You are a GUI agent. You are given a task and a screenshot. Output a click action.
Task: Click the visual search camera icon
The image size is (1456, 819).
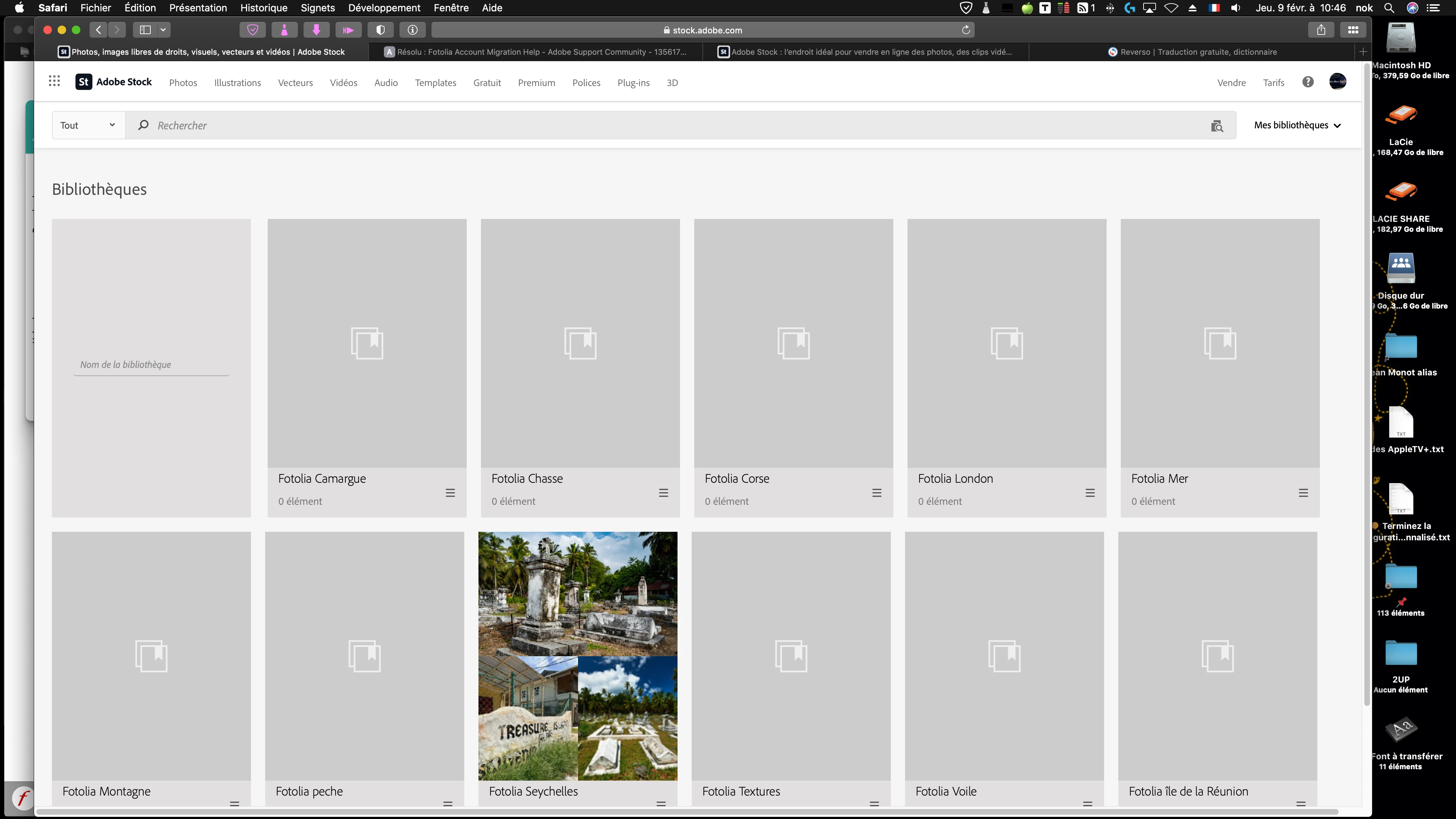coord(1217,125)
